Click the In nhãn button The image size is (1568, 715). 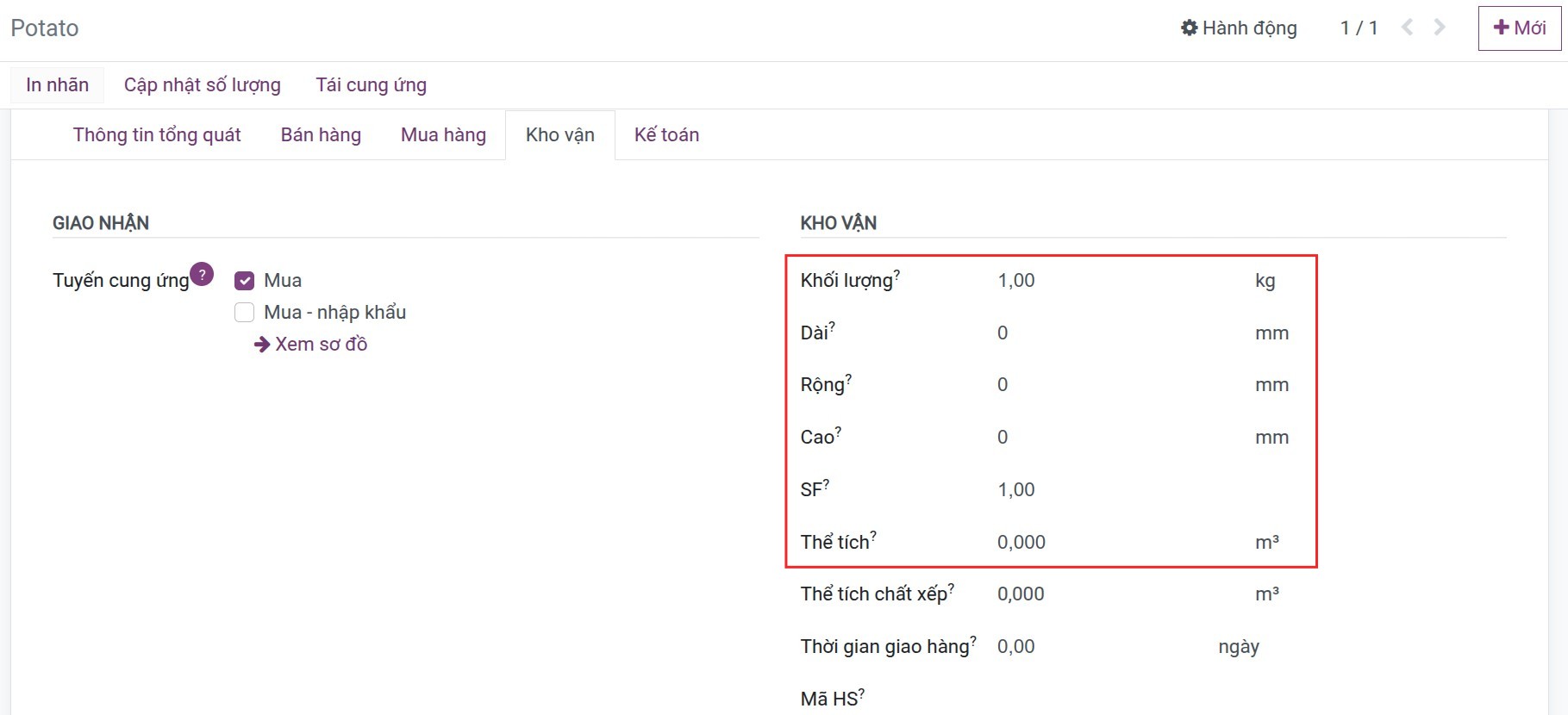pyautogui.click(x=58, y=85)
